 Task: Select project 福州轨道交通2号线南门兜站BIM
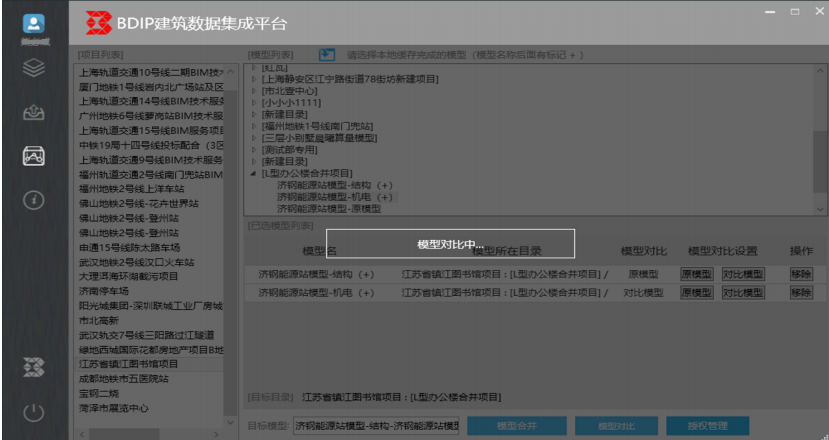[x=149, y=175]
